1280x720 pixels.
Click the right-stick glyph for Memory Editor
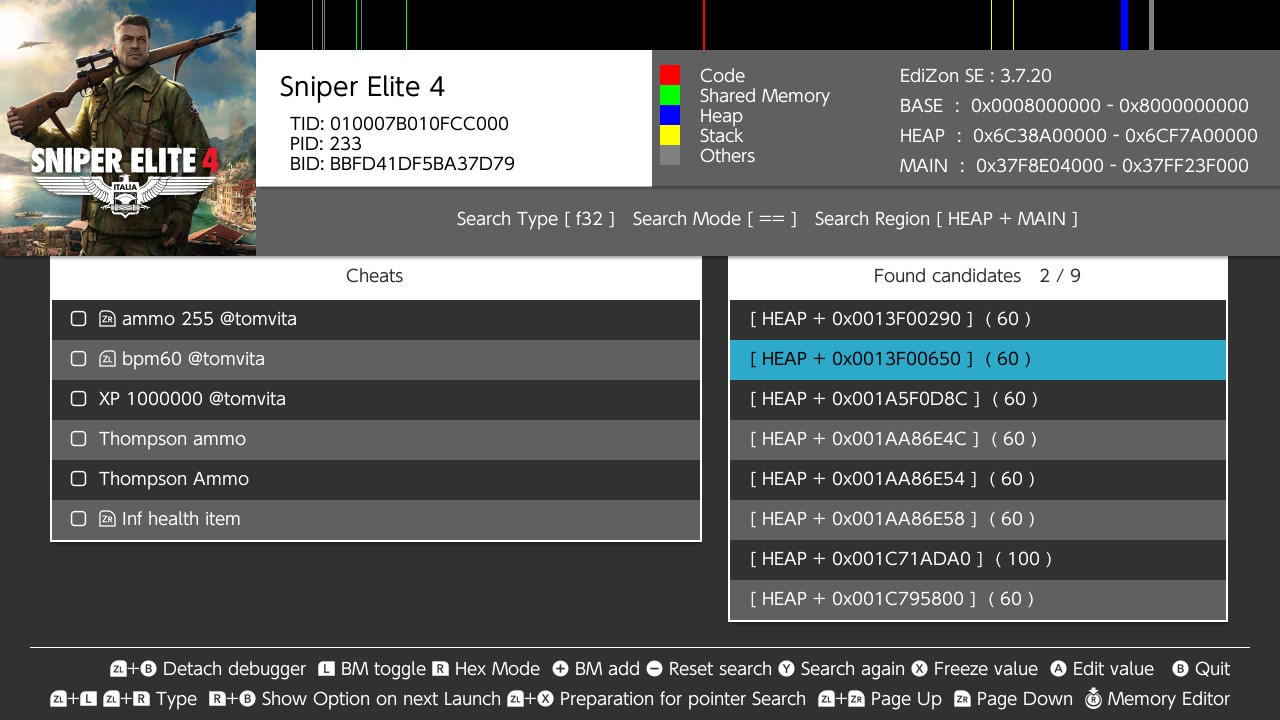(1093, 698)
